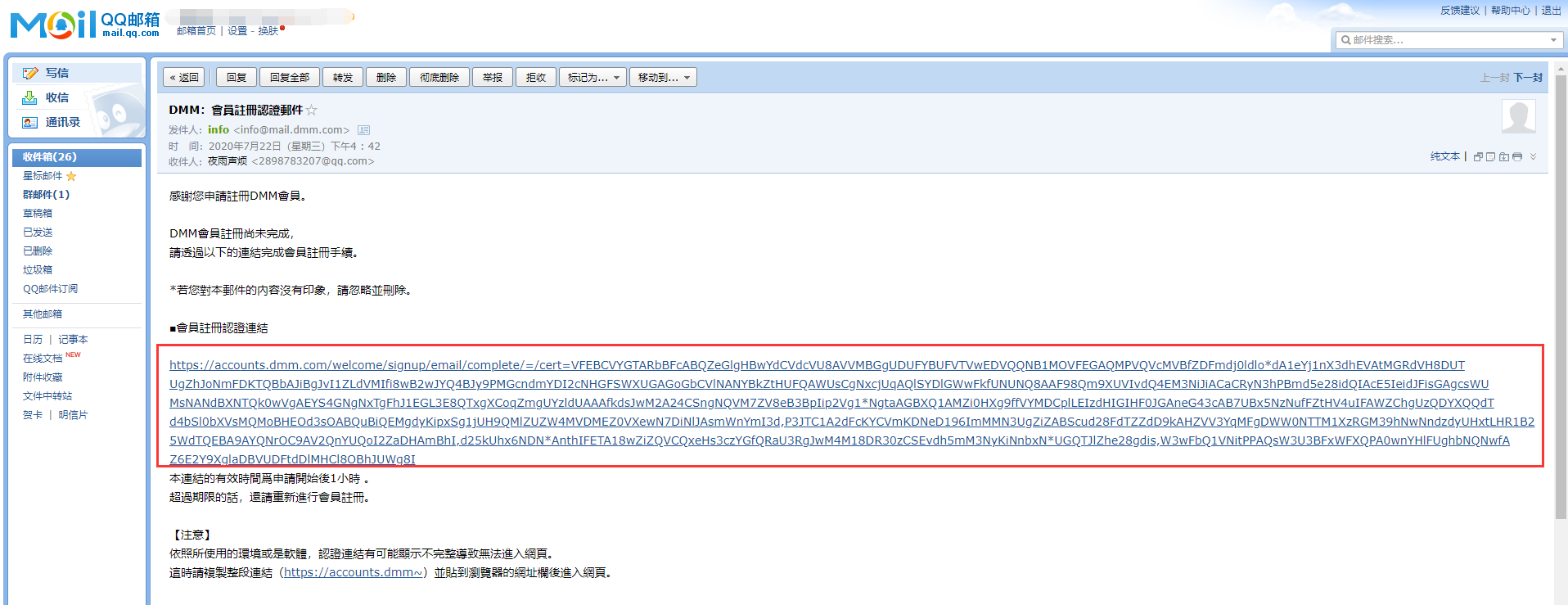Open 设置 settings link
Screen dimensions: 1568x605
[x=237, y=31]
